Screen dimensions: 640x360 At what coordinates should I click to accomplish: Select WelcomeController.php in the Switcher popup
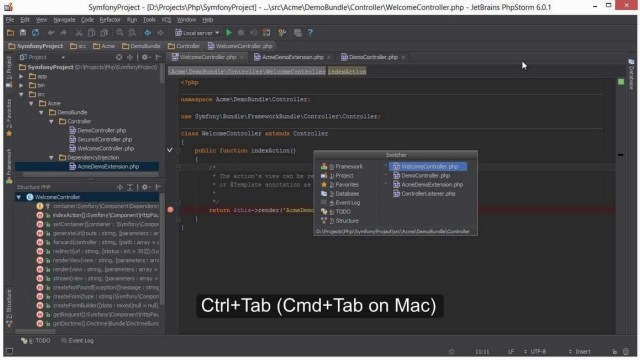click(427, 167)
